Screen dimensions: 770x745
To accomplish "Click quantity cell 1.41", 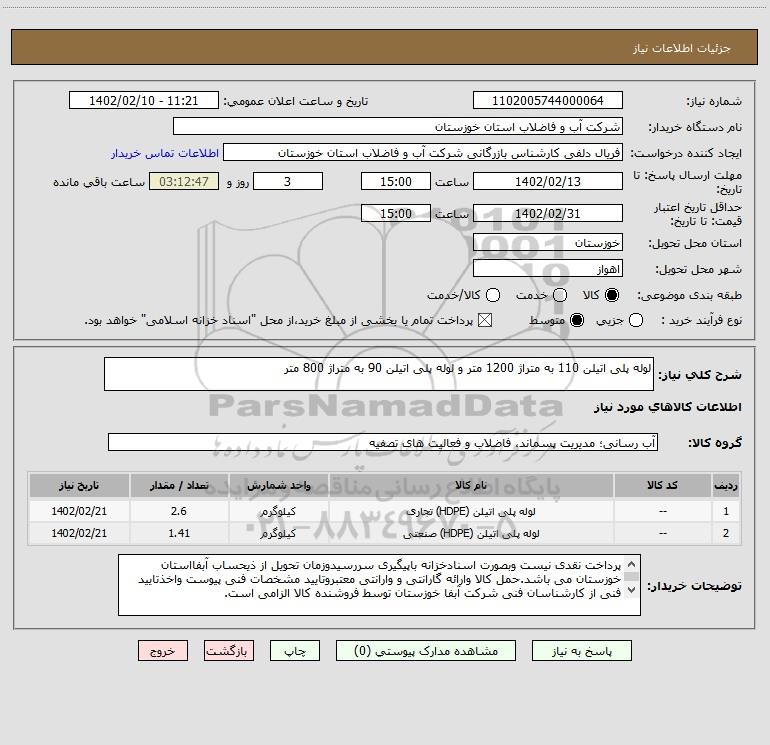I will tap(179, 533).
